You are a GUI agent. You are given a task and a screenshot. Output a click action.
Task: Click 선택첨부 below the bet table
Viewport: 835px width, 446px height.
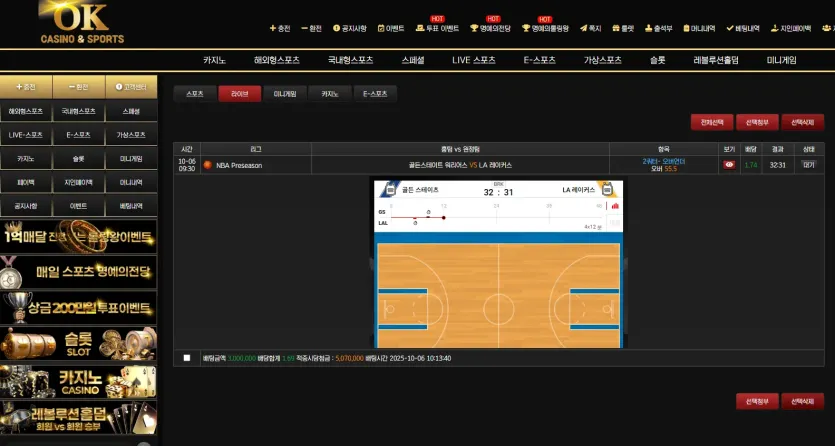757,401
